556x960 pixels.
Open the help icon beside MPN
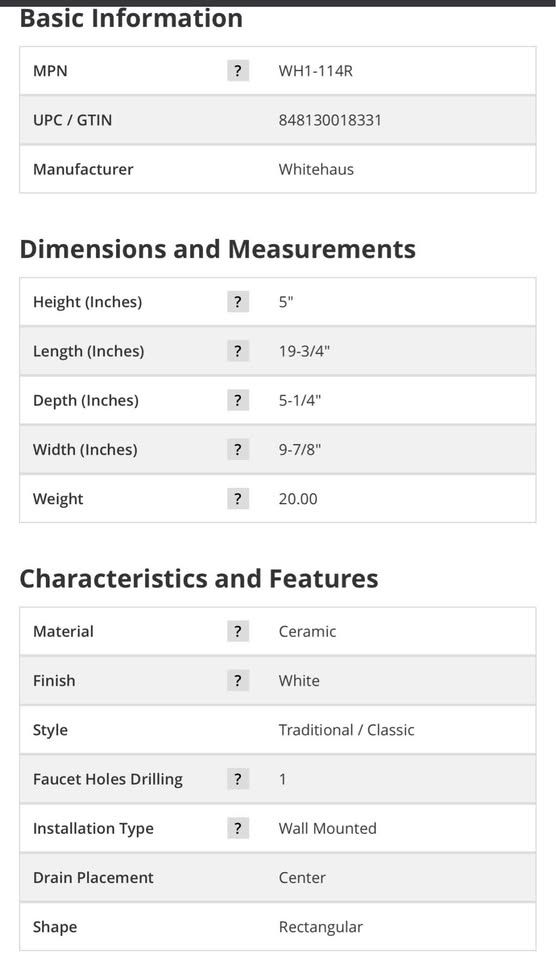pyautogui.click(x=238, y=71)
